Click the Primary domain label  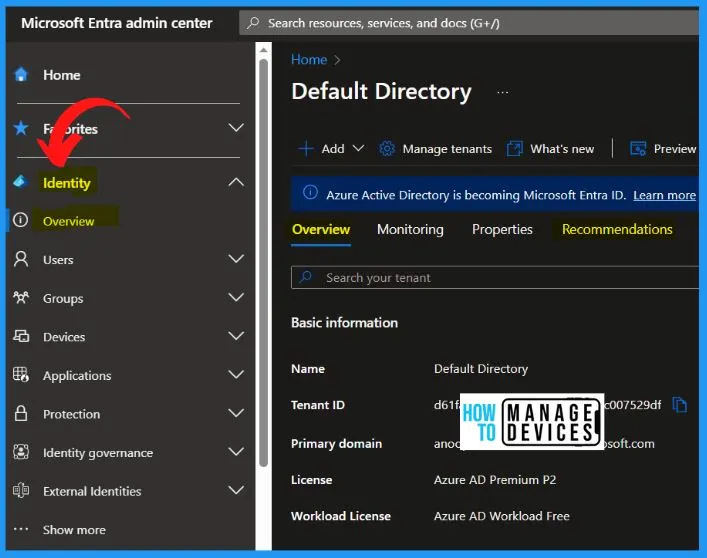(336, 444)
